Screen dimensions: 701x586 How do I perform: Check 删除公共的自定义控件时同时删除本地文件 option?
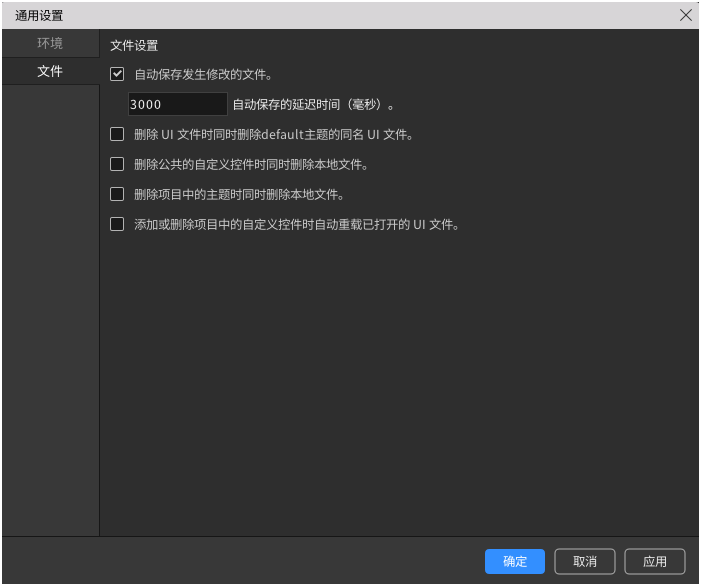pos(117,164)
